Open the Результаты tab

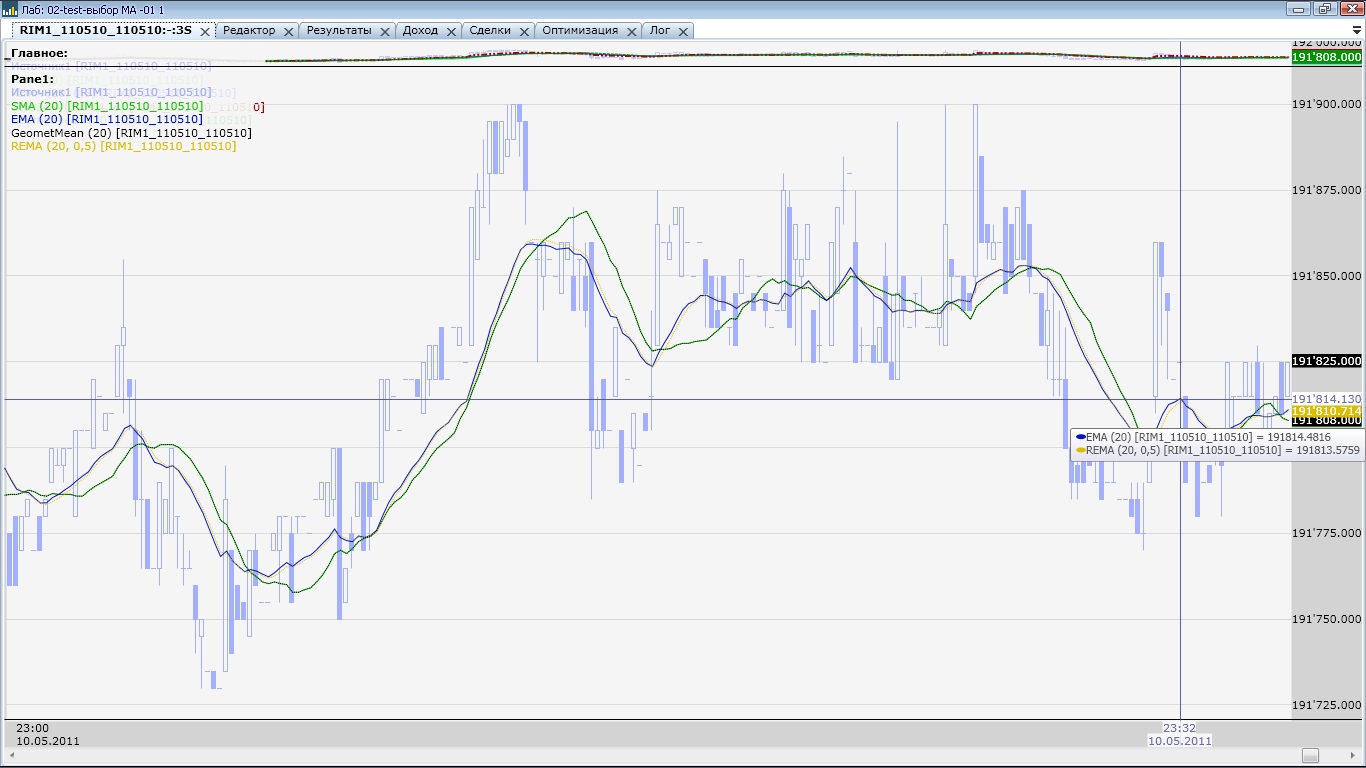tap(339, 30)
